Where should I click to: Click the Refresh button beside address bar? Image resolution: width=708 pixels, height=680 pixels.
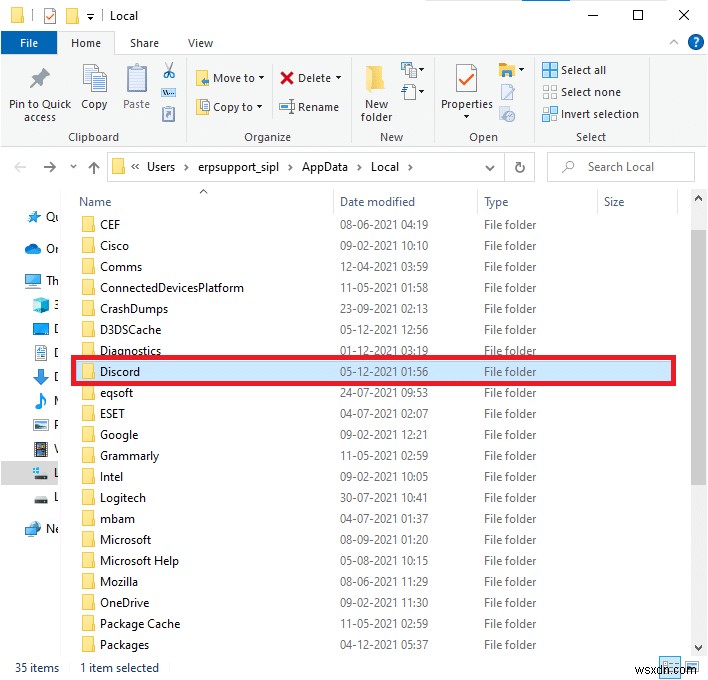click(520, 167)
